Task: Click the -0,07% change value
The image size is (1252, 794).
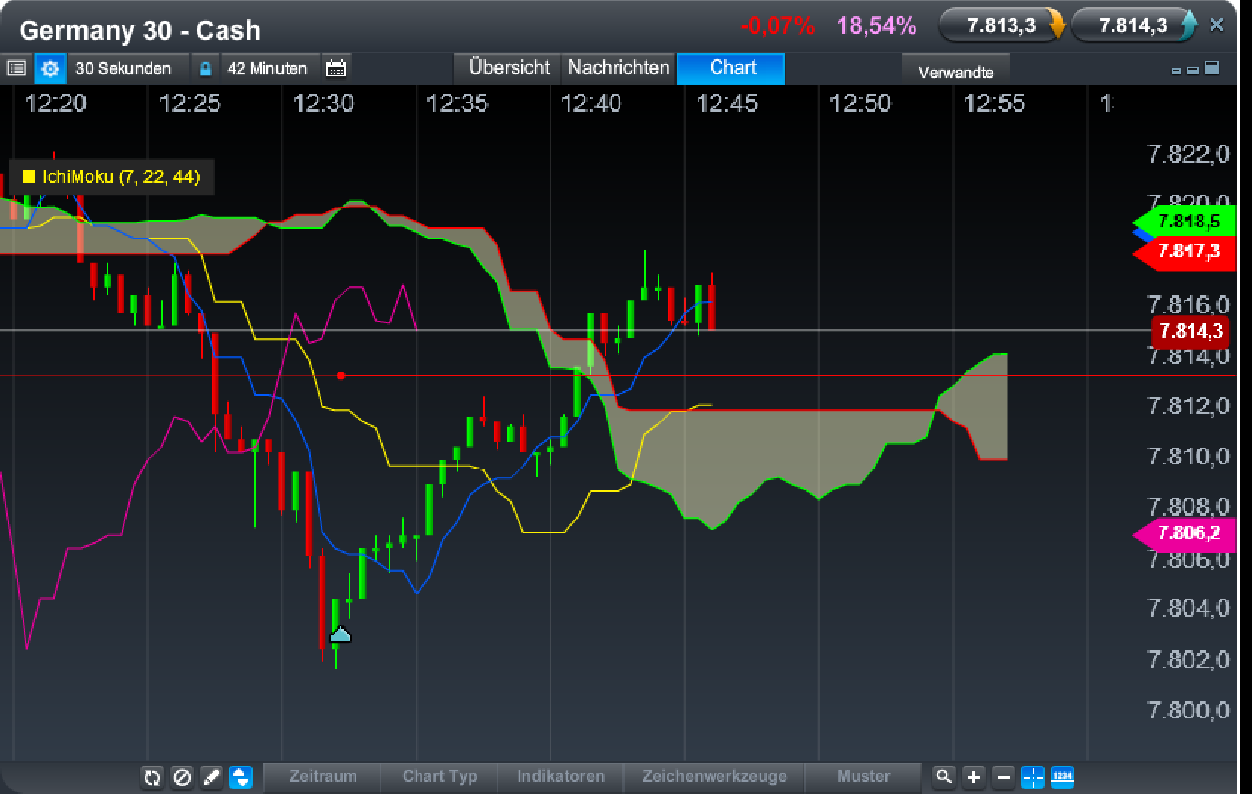Action: pos(778,26)
